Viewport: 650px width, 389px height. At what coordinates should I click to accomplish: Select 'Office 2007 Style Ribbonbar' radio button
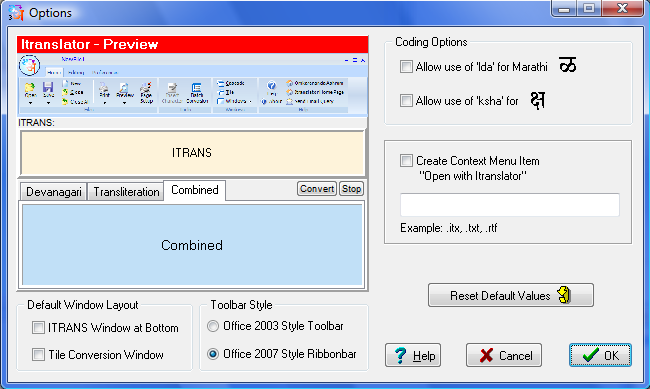tap(213, 354)
